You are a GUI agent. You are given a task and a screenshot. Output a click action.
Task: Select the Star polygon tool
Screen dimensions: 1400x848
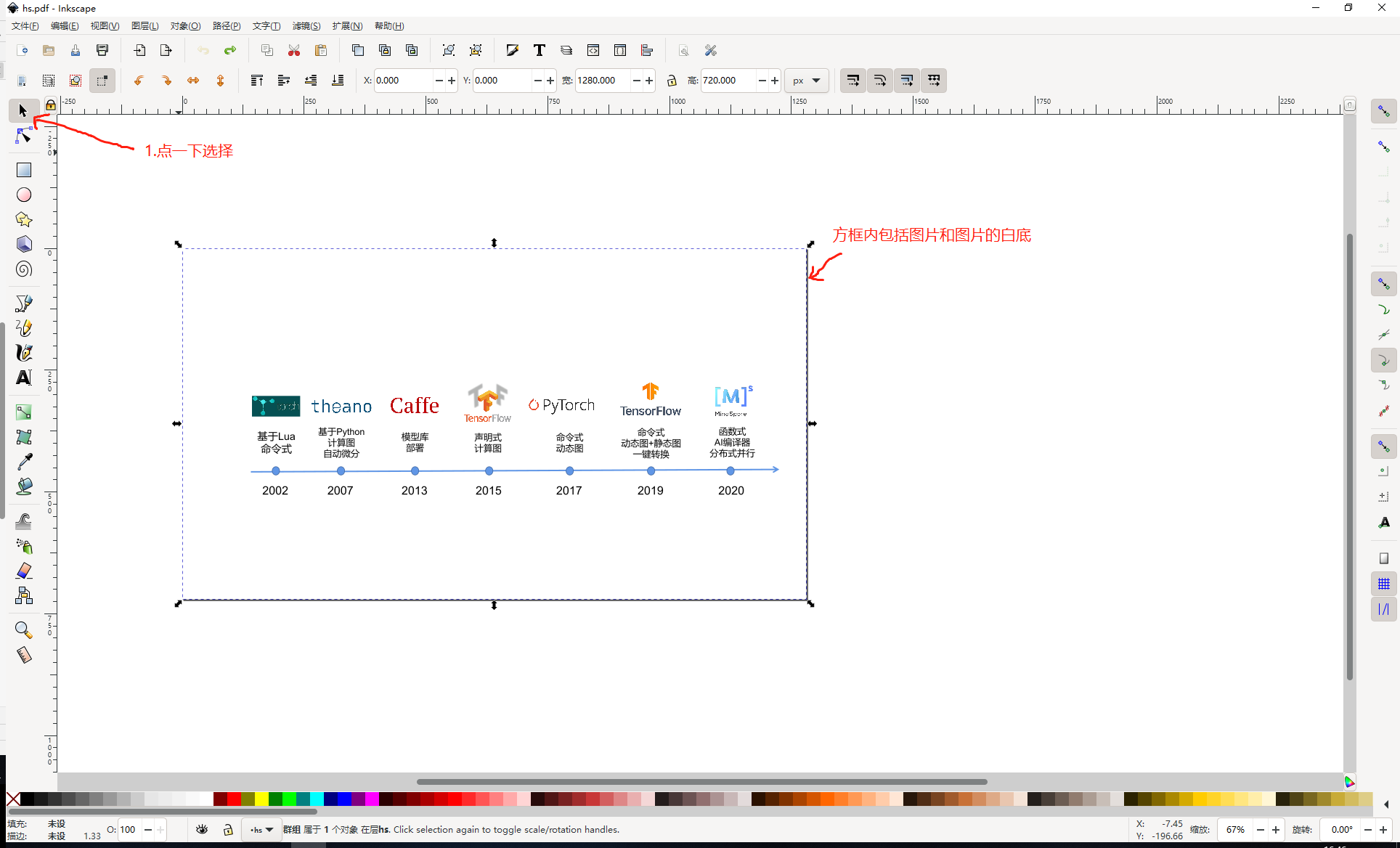pos(24,219)
